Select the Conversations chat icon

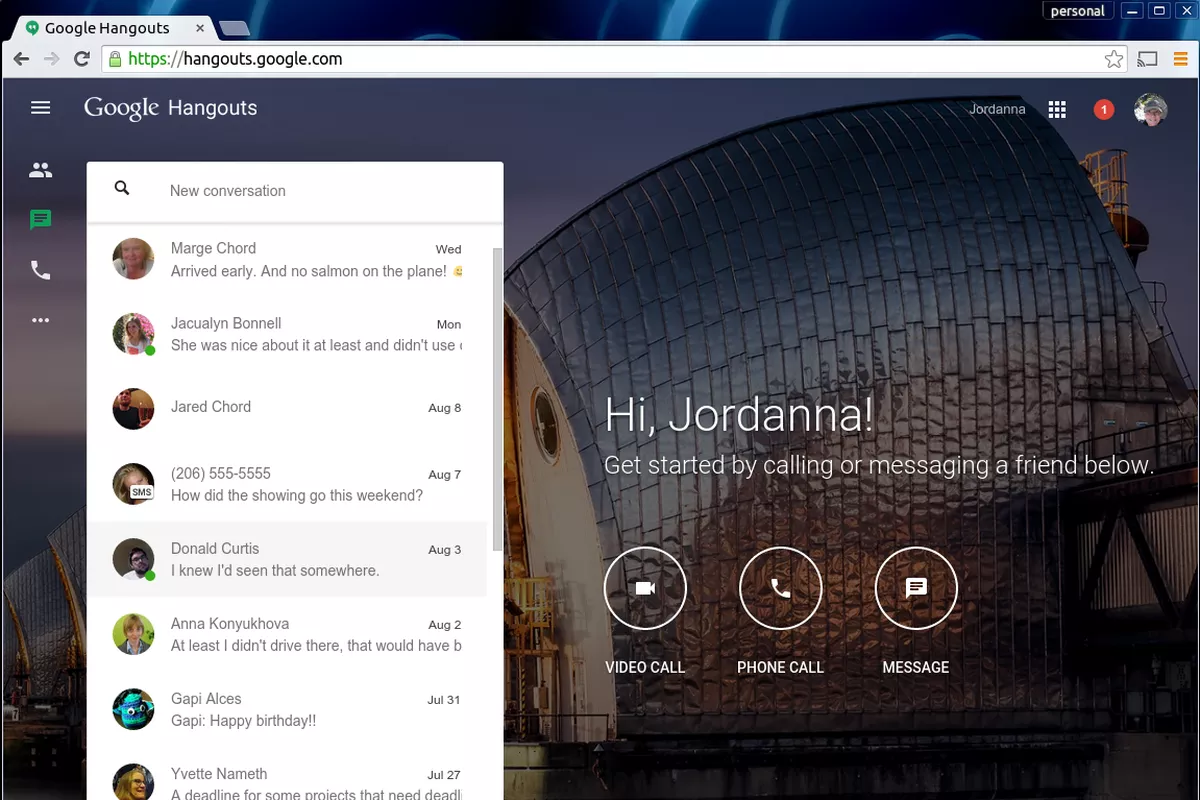click(41, 220)
